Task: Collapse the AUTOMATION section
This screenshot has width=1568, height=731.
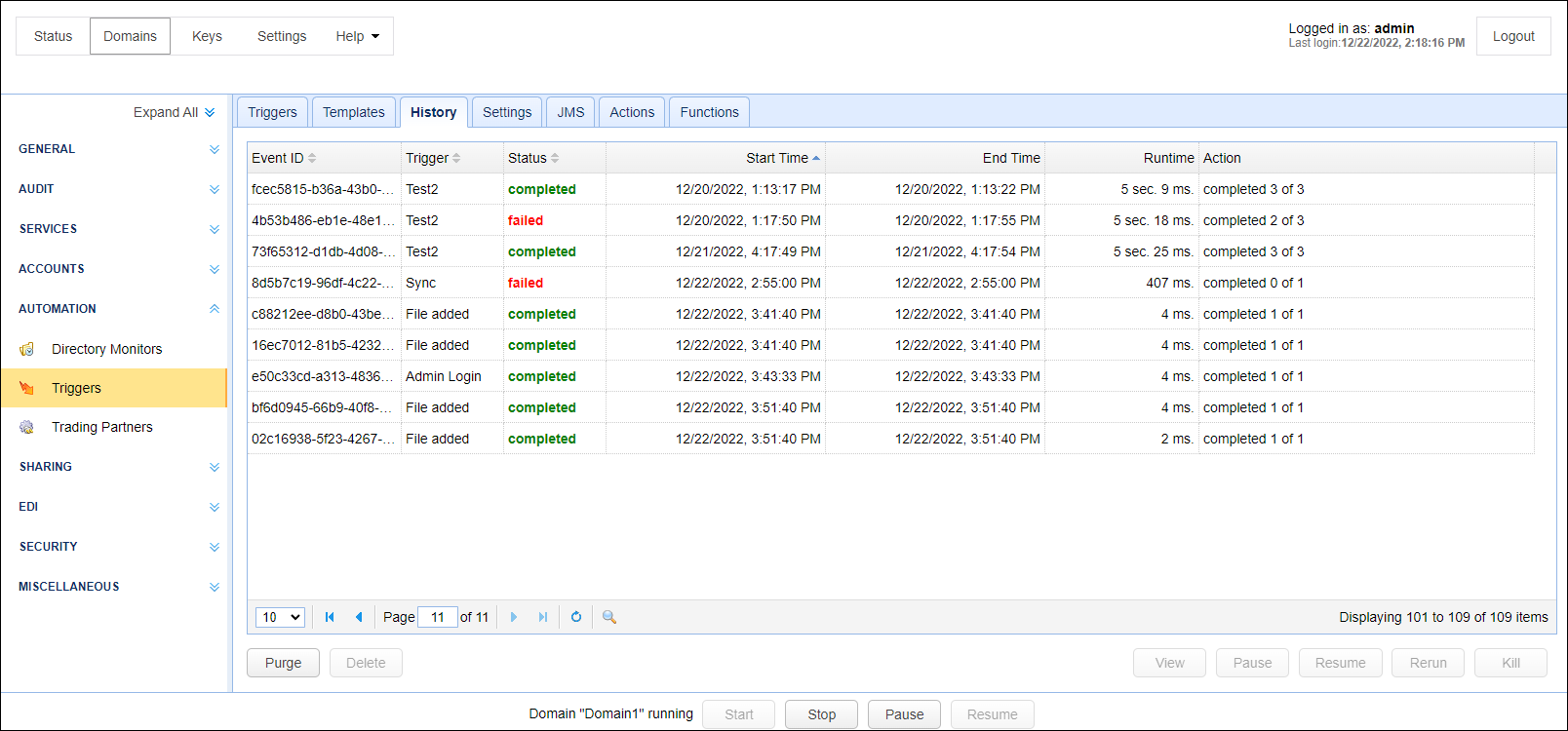Action: (x=214, y=309)
